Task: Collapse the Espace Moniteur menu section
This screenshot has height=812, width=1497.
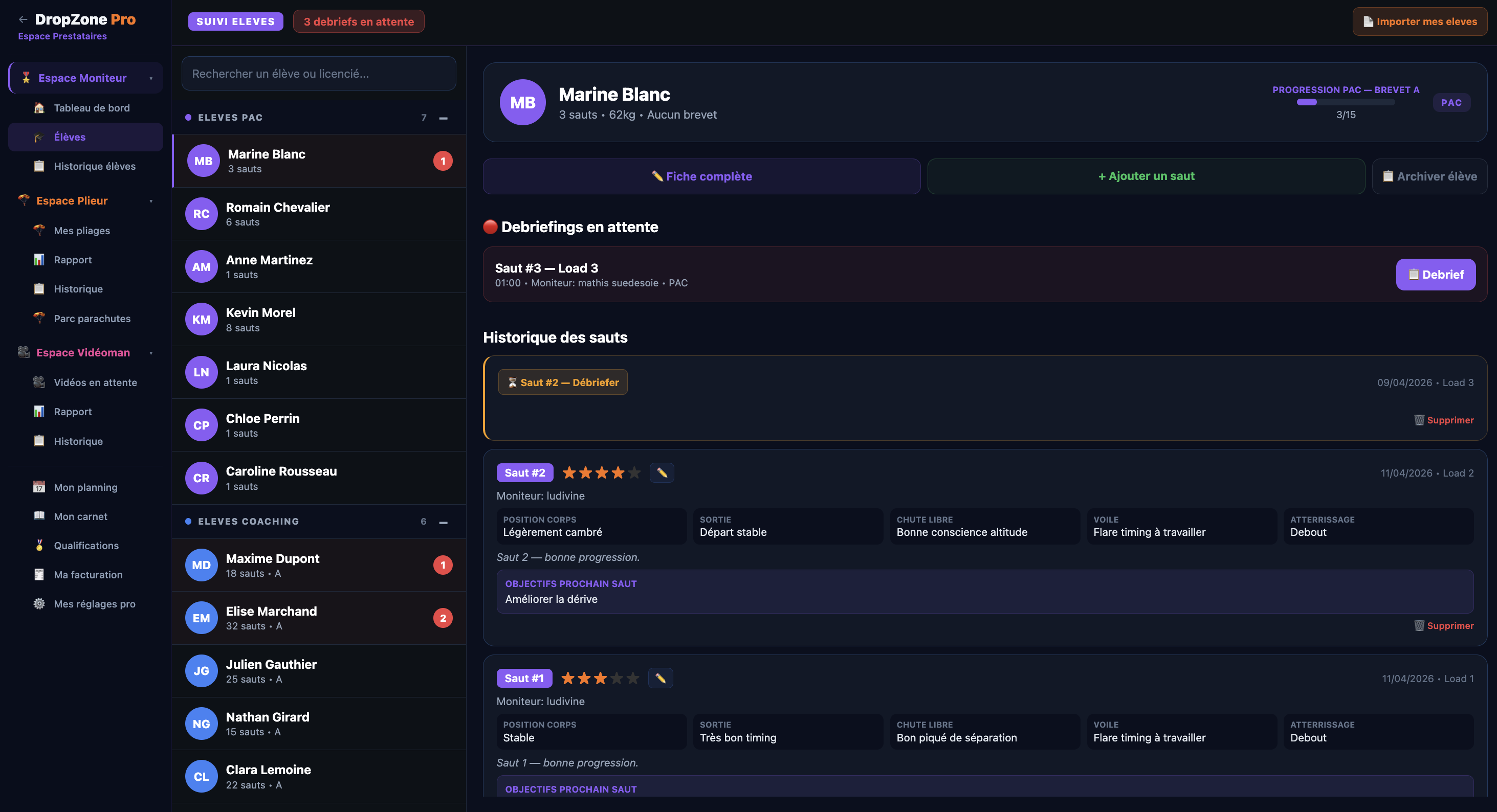Action: [x=151, y=78]
